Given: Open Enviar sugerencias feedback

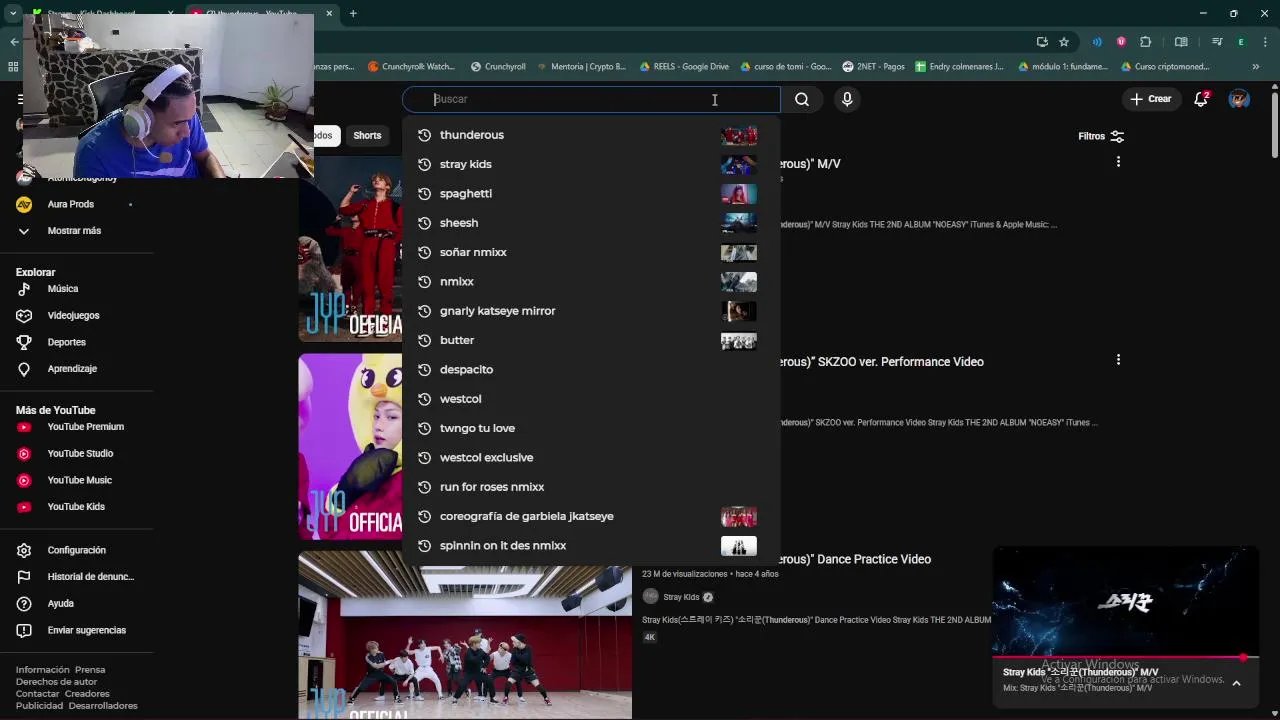Looking at the screenshot, I should (86, 631).
